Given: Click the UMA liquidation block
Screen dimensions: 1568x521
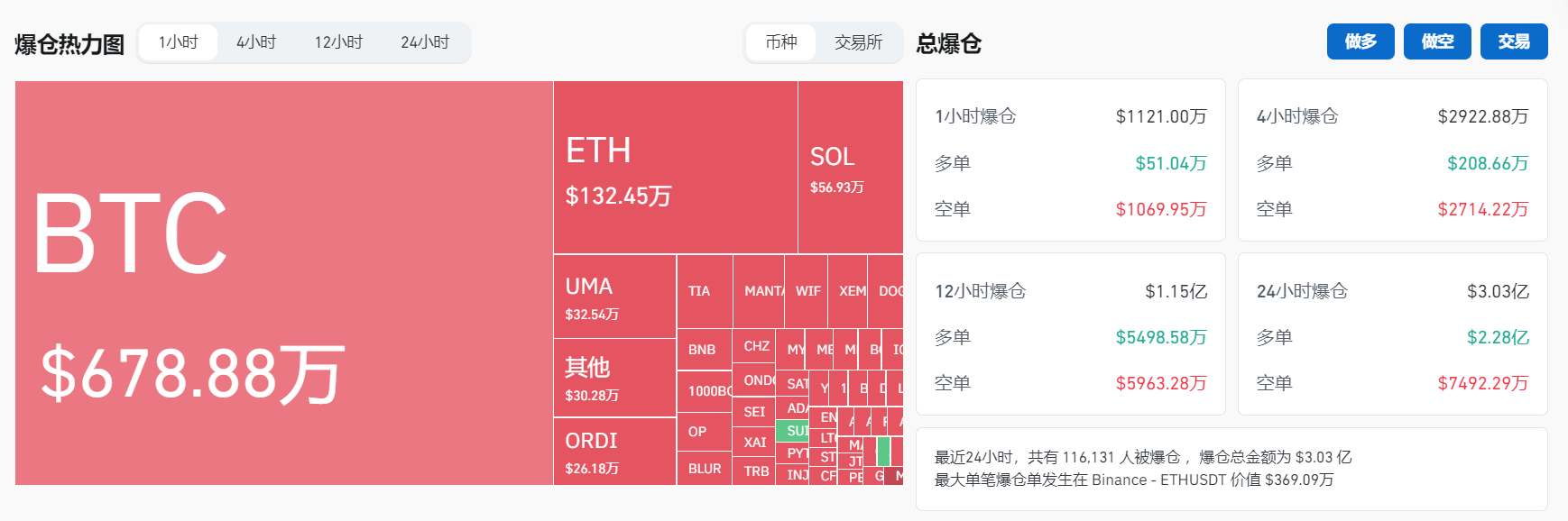Looking at the screenshot, I should click(614, 297).
